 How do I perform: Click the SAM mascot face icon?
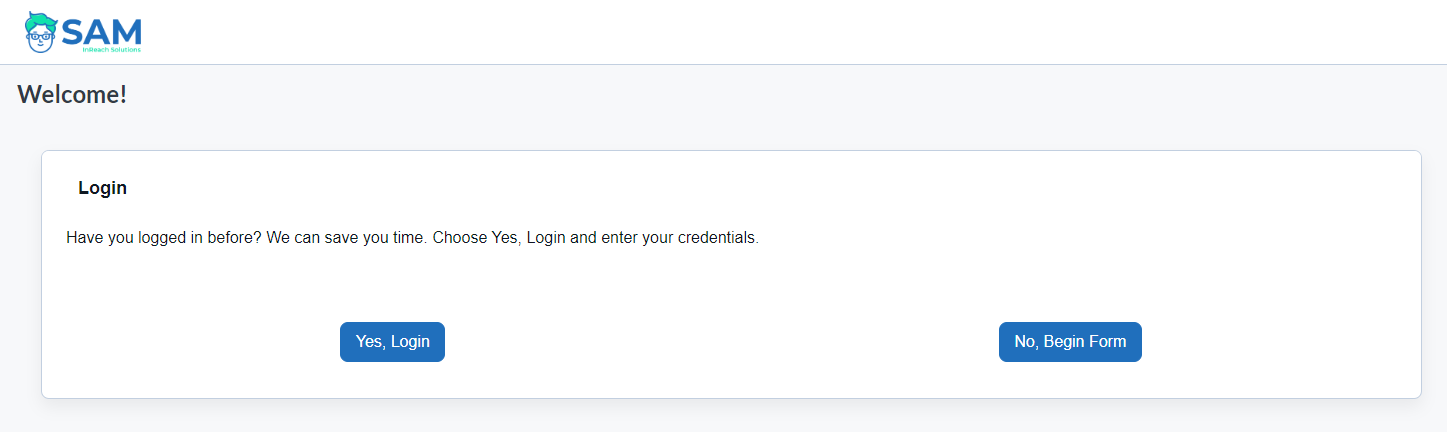coord(40,33)
